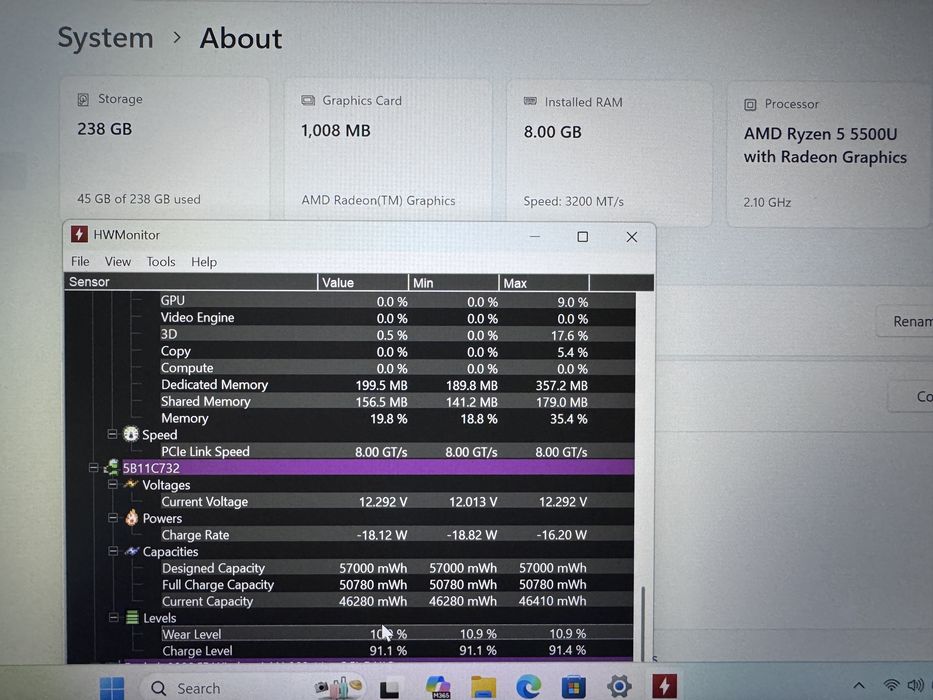
Task: Open File Explorer from the taskbar
Action: pos(483,688)
